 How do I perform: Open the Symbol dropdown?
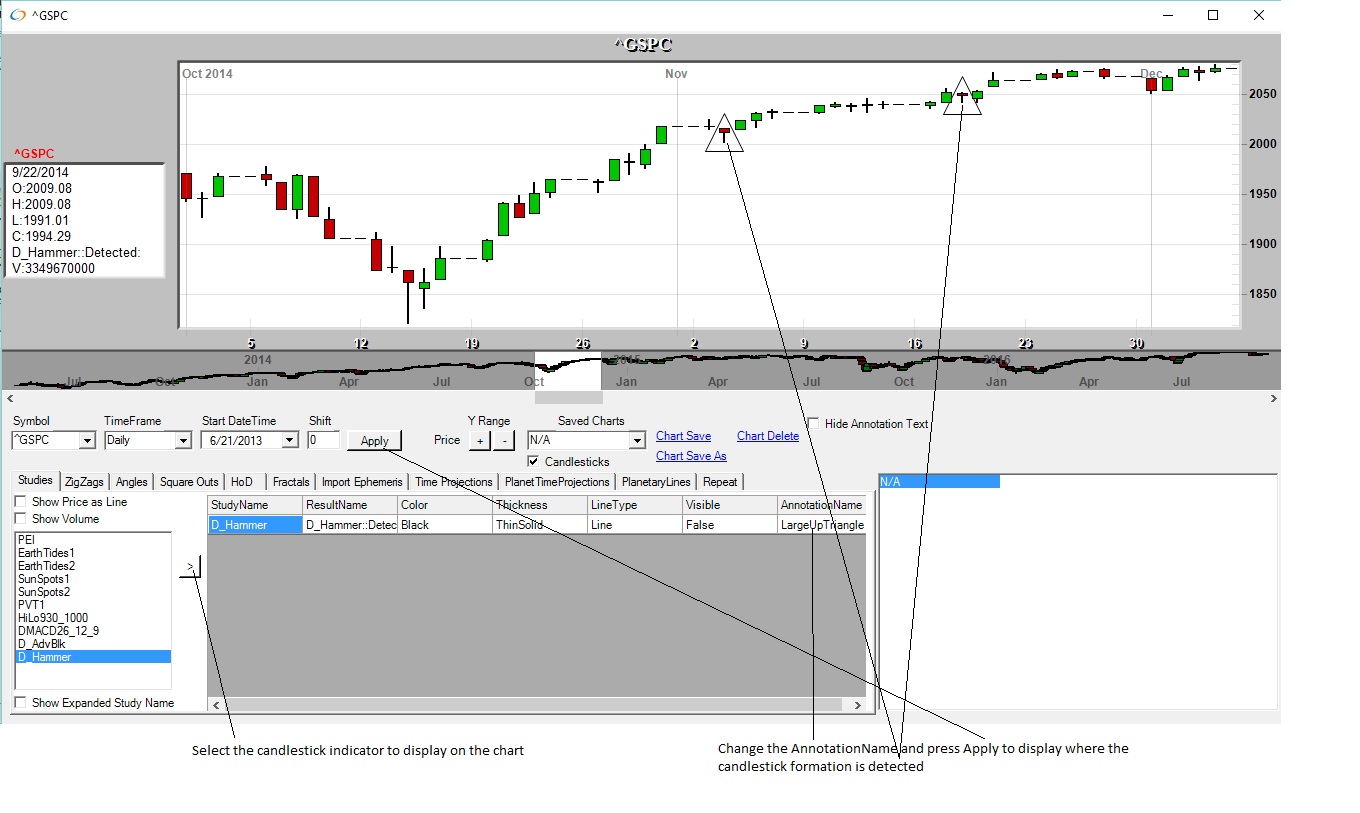(86, 441)
